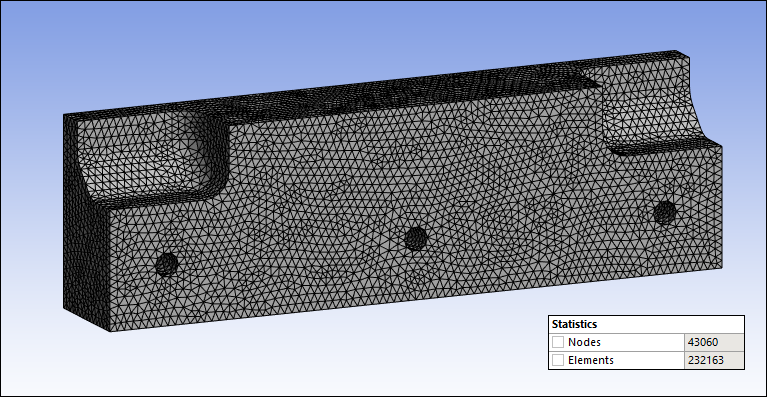Select the Elements value field 232163
The height and width of the screenshot is (397, 767).
pos(714,360)
